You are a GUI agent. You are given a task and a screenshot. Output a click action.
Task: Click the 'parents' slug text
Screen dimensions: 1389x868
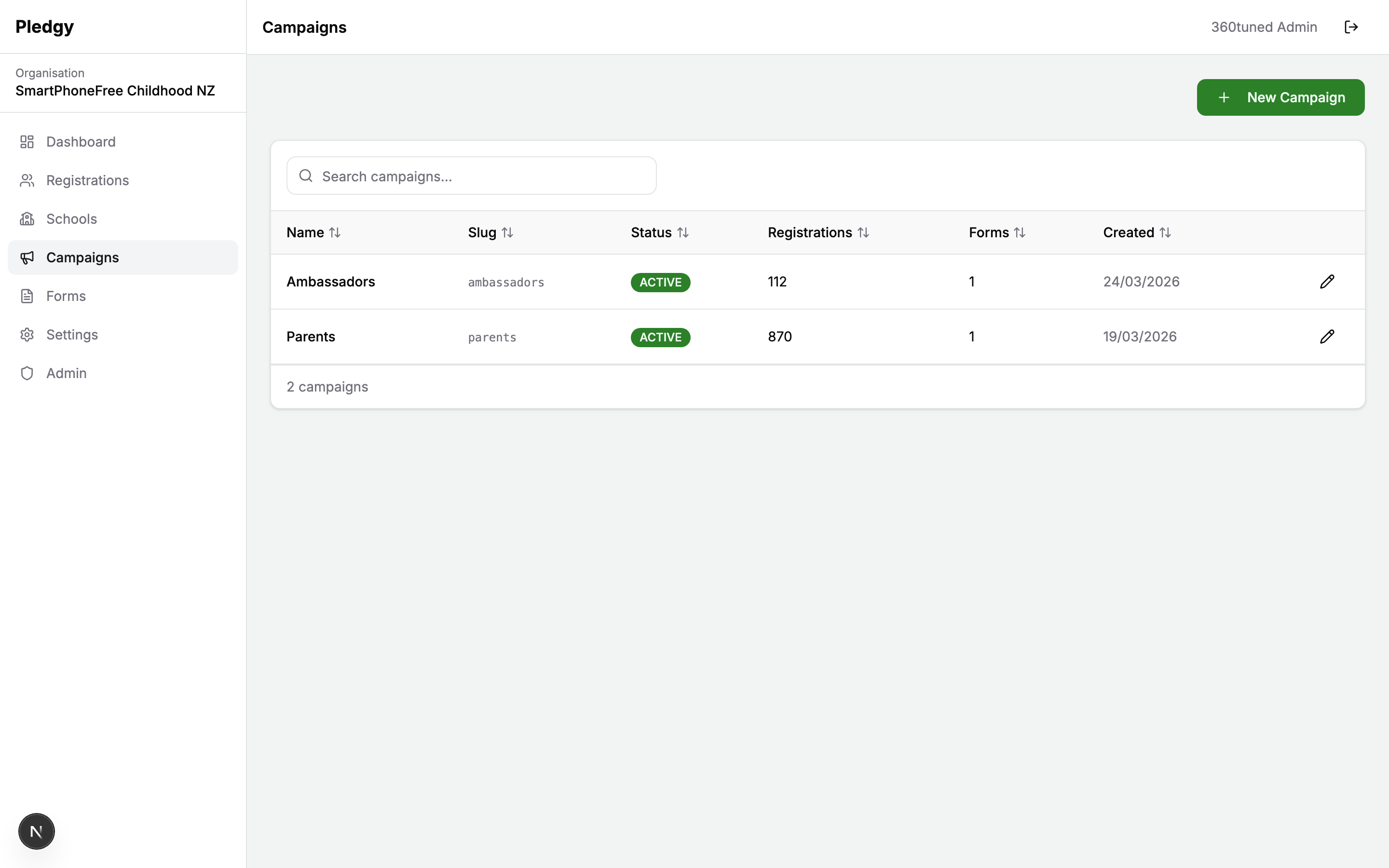tap(492, 337)
